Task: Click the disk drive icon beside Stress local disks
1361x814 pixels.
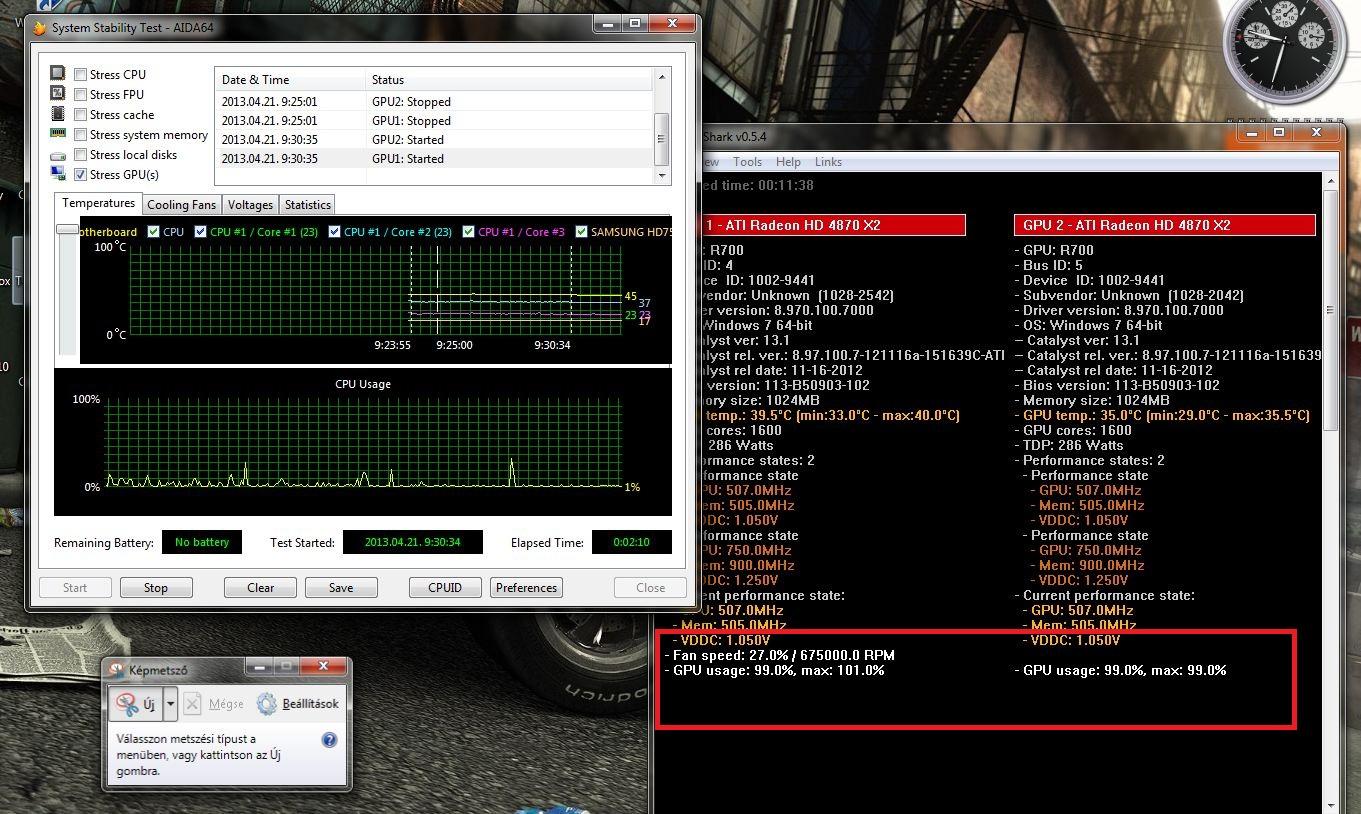Action: point(57,155)
